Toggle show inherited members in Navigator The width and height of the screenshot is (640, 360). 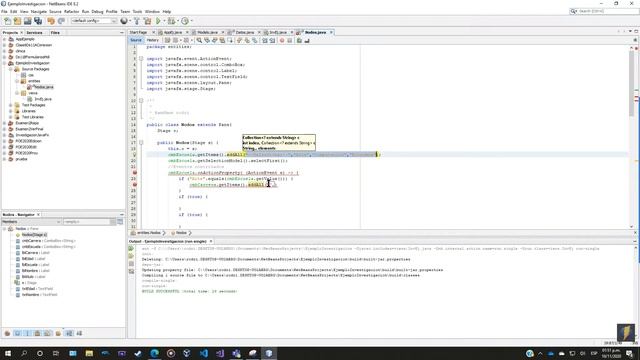[x=7, y=333]
